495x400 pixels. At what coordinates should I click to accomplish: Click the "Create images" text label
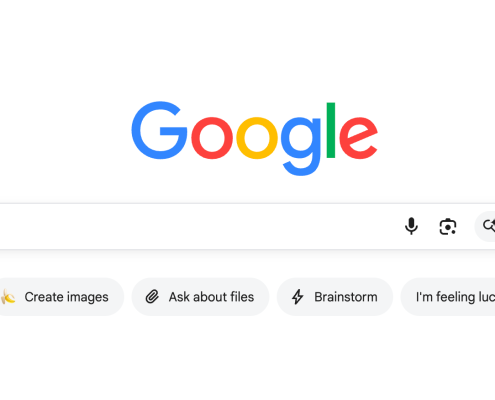[x=67, y=297]
